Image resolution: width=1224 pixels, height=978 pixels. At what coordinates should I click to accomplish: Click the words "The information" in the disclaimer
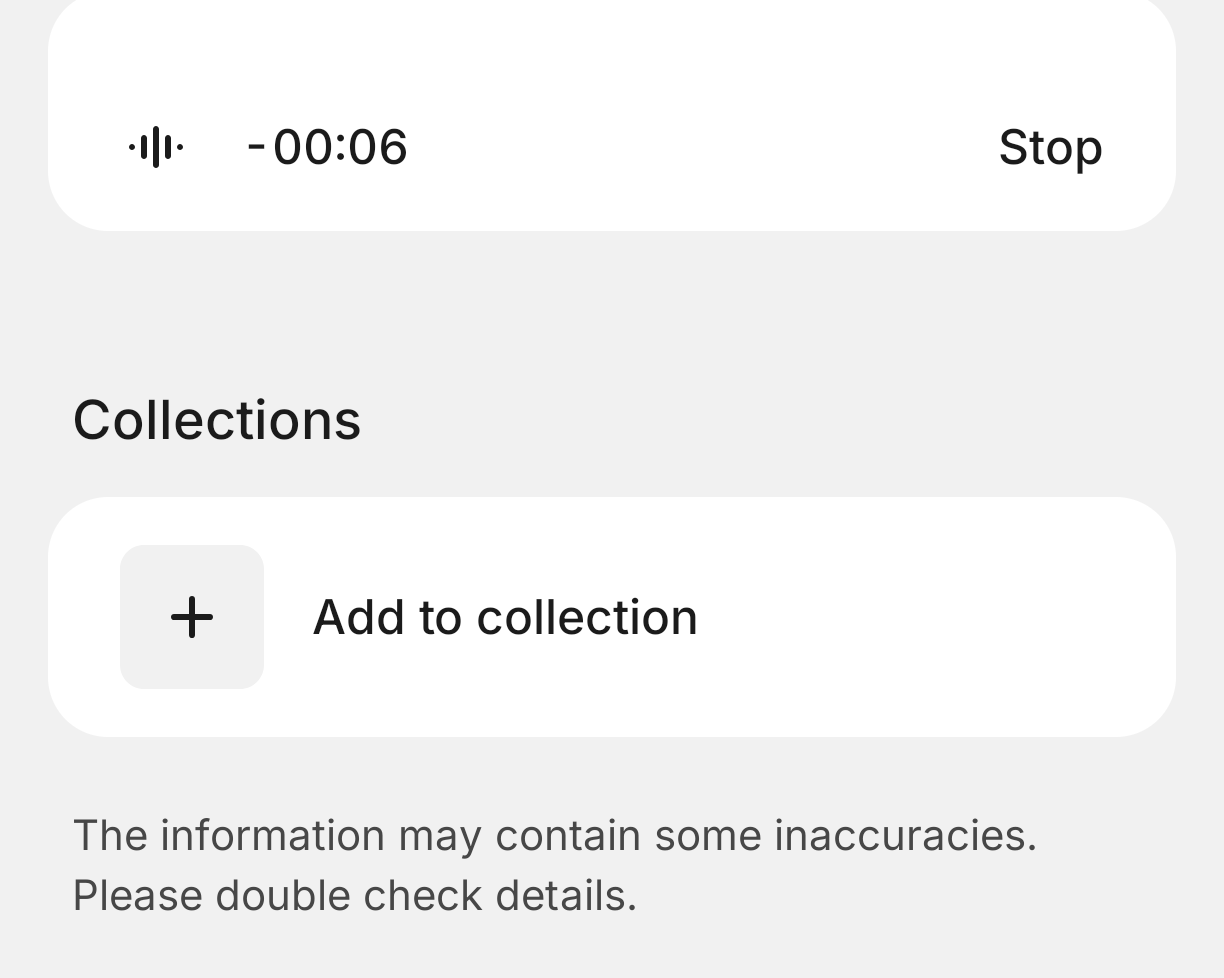(x=228, y=836)
